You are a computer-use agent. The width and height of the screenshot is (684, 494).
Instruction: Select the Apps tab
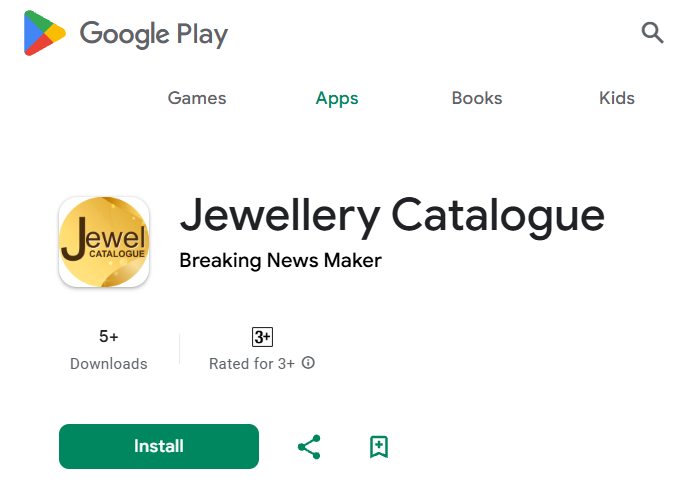pos(337,99)
